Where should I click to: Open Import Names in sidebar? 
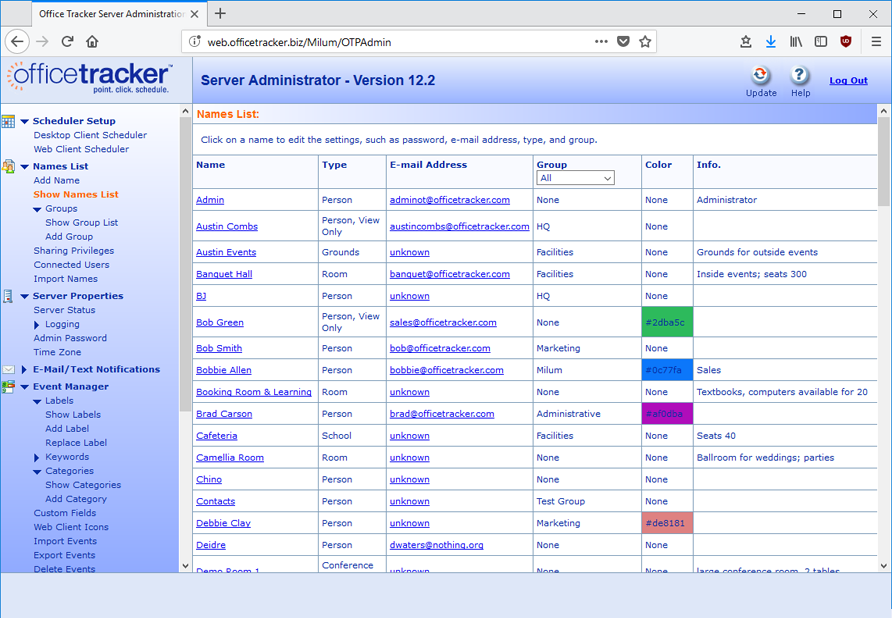65,279
